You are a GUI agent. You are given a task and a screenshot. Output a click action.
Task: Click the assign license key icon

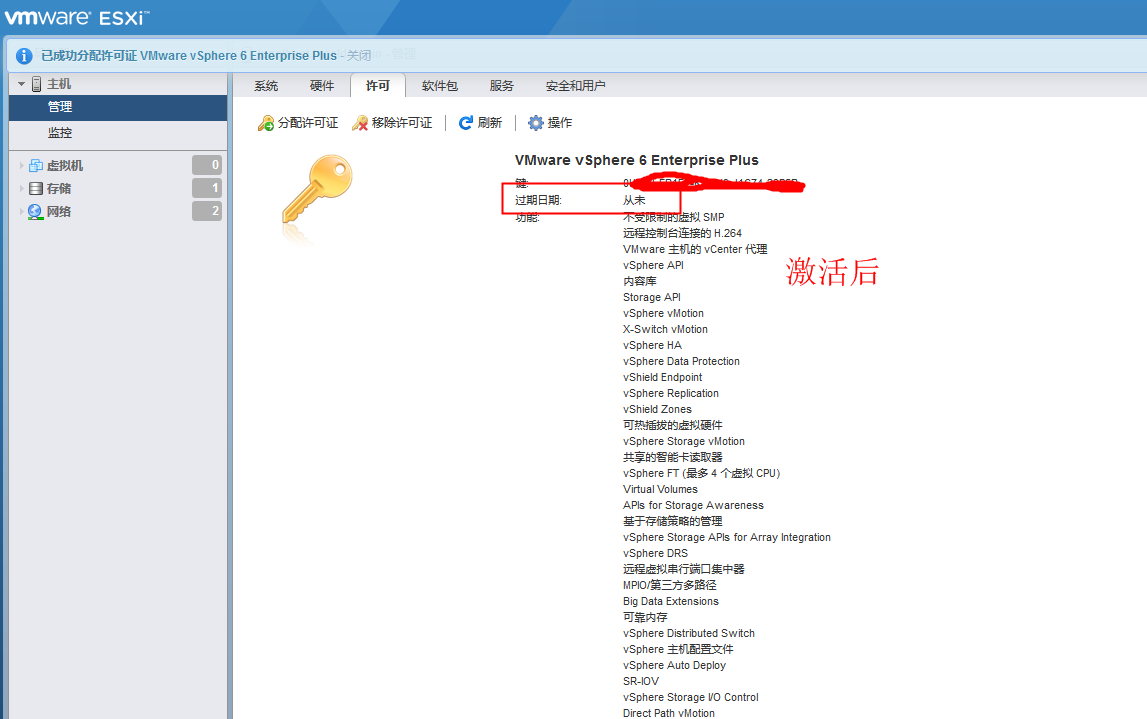pos(266,123)
